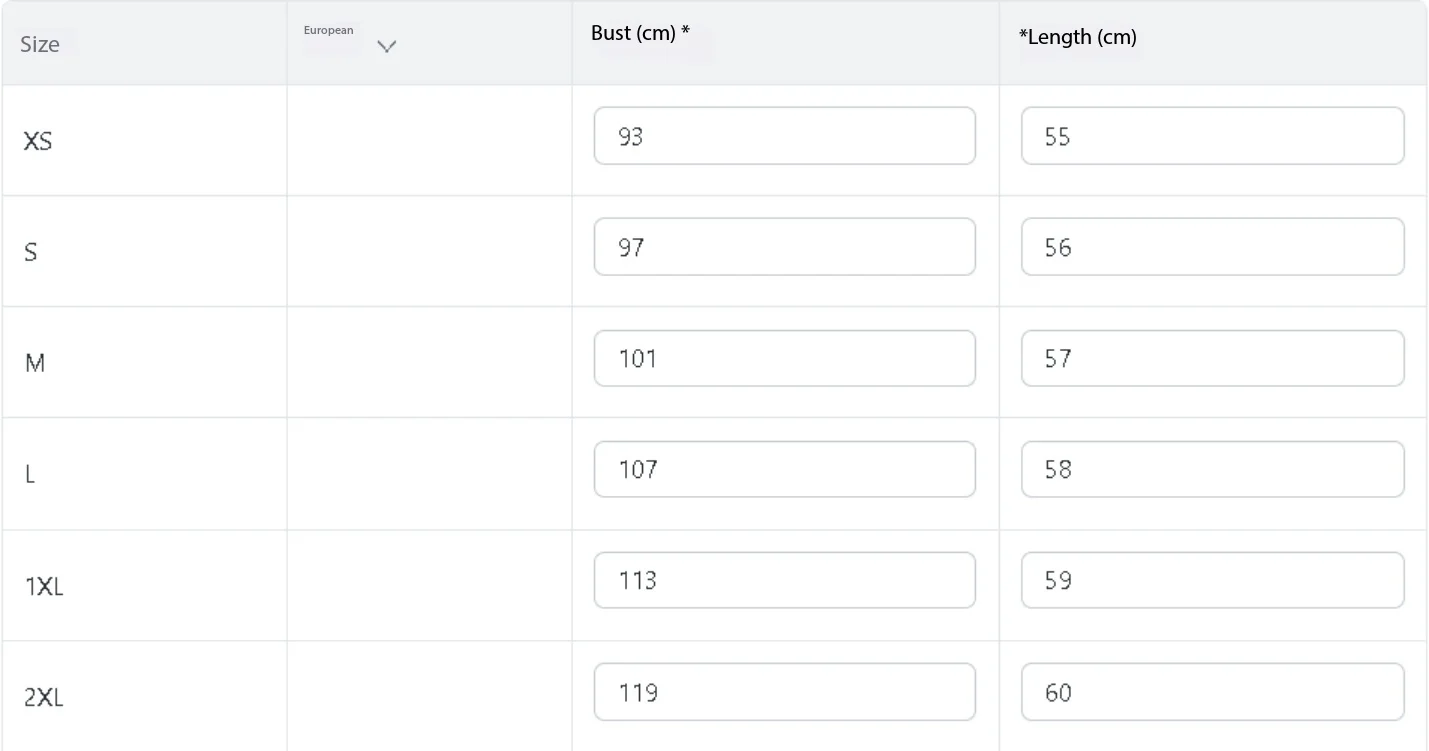The image size is (1429, 751).
Task: Click into the L bust field 107
Action: (784, 469)
